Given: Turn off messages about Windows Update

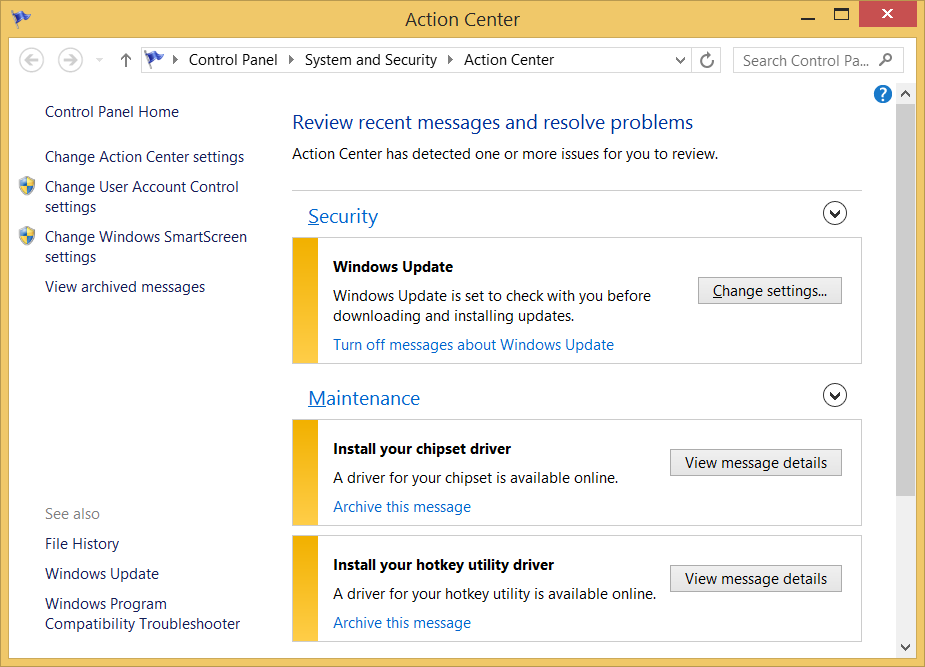Looking at the screenshot, I should pyautogui.click(x=473, y=345).
